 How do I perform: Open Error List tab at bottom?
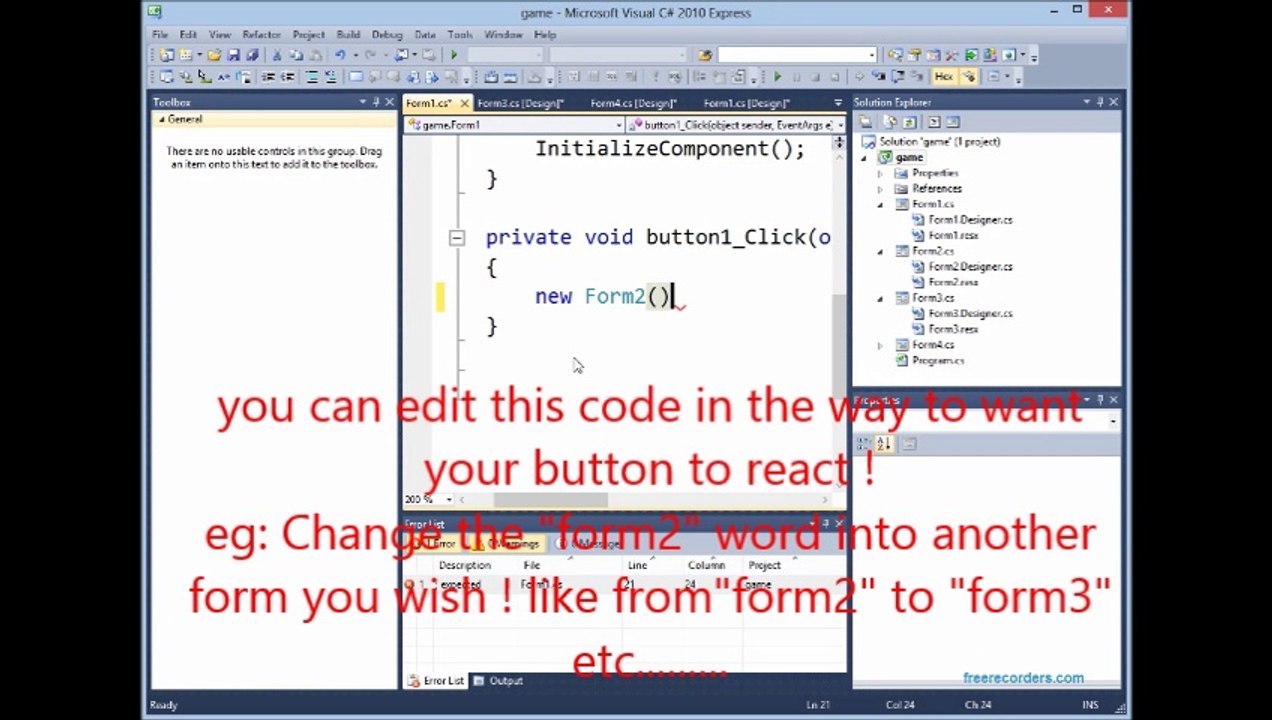pos(436,681)
